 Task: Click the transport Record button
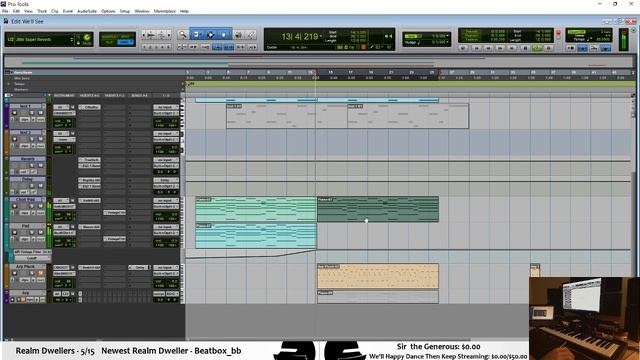[549, 48]
